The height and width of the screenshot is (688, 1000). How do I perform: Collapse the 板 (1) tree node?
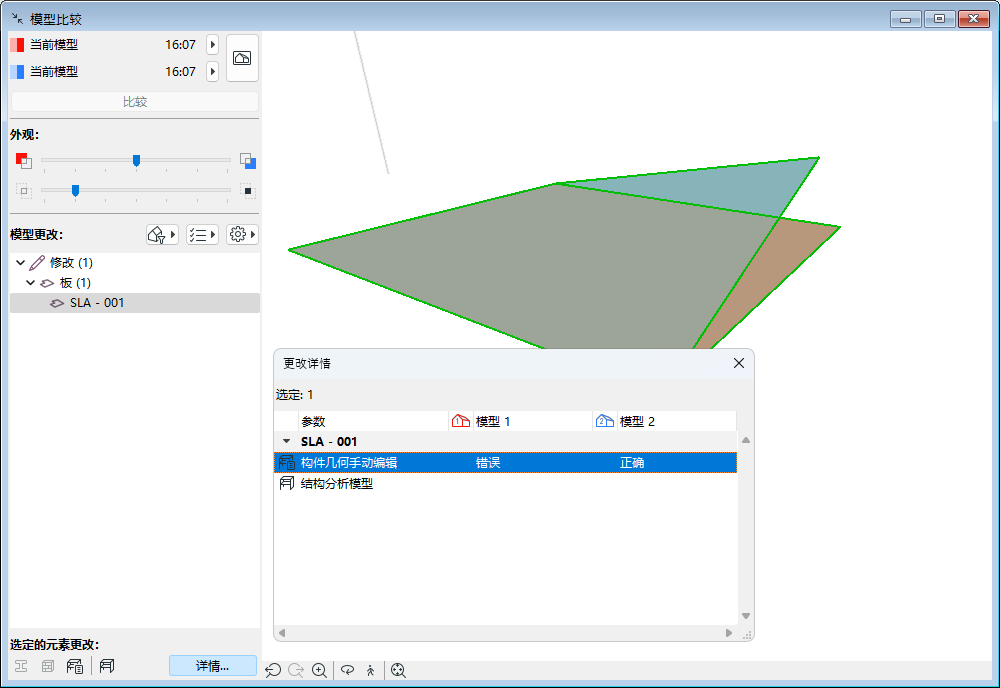[31, 282]
